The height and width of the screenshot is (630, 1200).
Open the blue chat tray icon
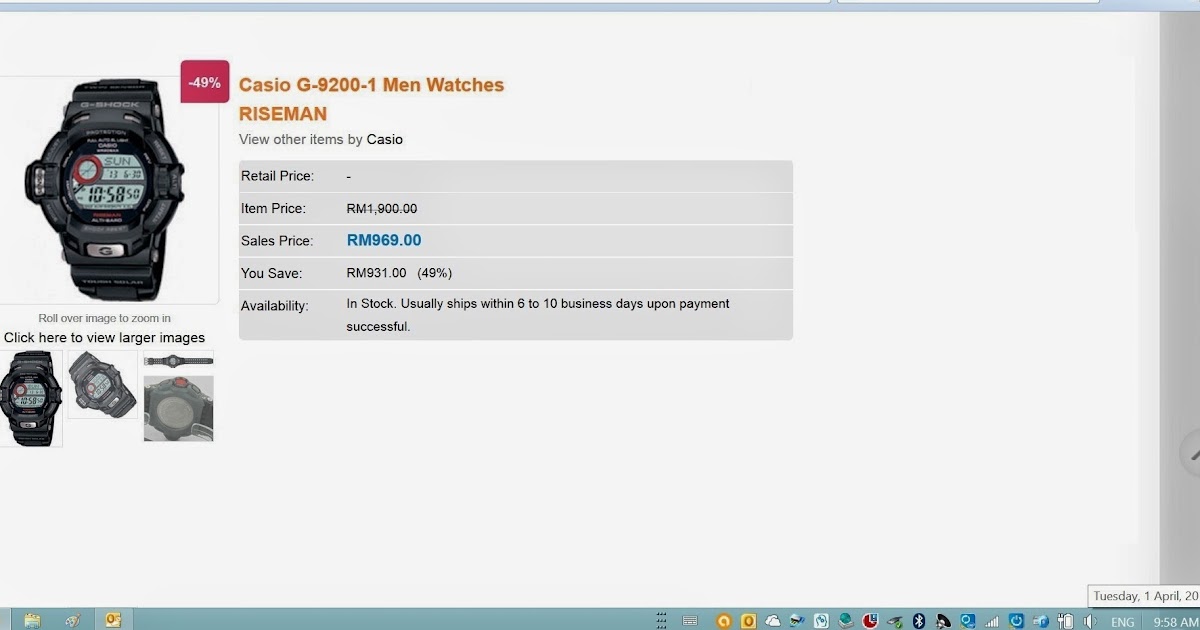click(968, 619)
